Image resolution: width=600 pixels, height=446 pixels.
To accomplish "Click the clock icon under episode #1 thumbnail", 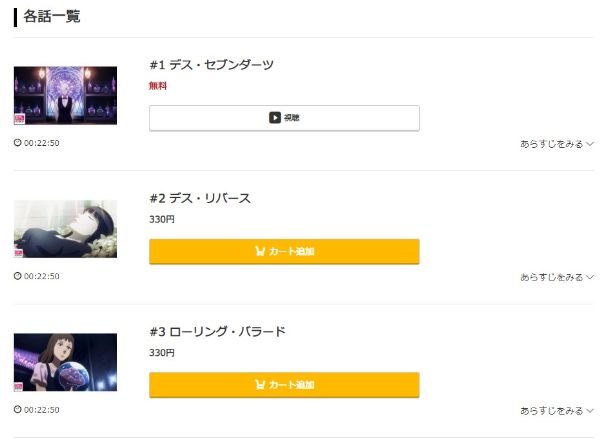I will coord(18,143).
